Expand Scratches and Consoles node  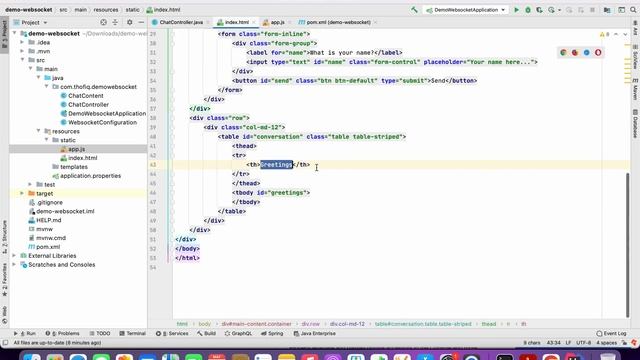(x=15, y=265)
